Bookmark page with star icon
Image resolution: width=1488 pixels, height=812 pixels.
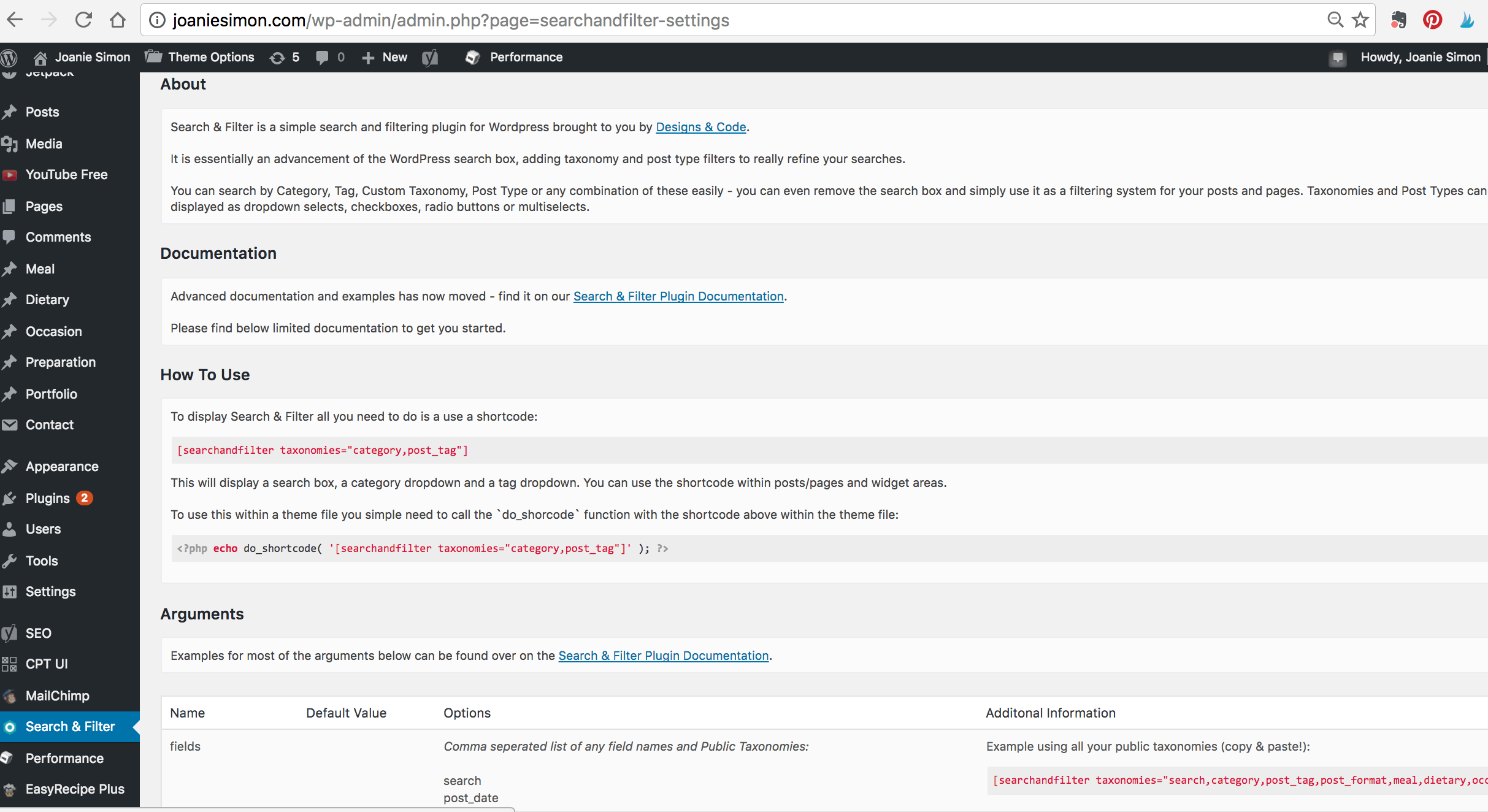[x=1360, y=20]
